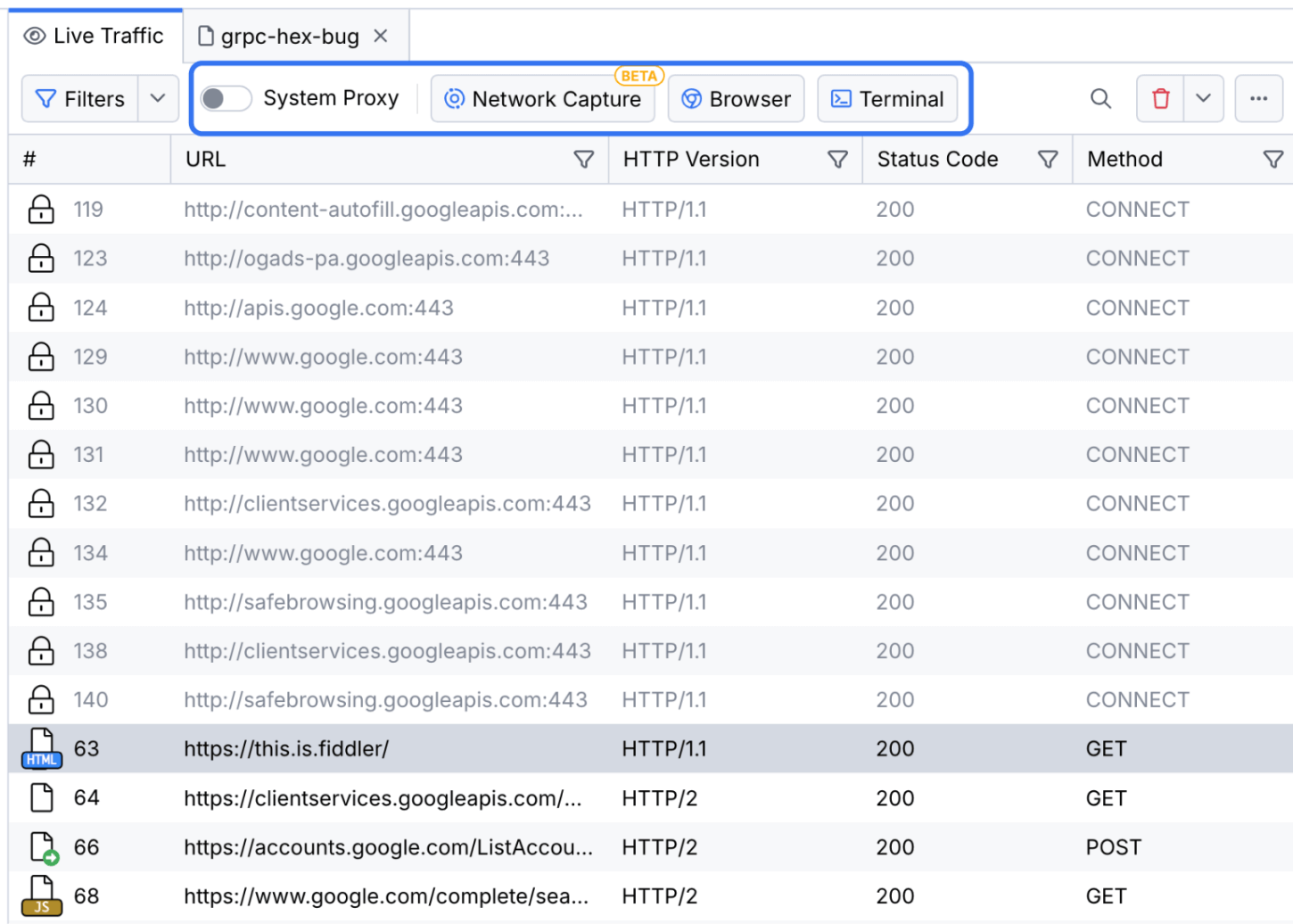The height and width of the screenshot is (924, 1293).
Task: Switch to the Live Traffic tab
Action: coord(93,36)
